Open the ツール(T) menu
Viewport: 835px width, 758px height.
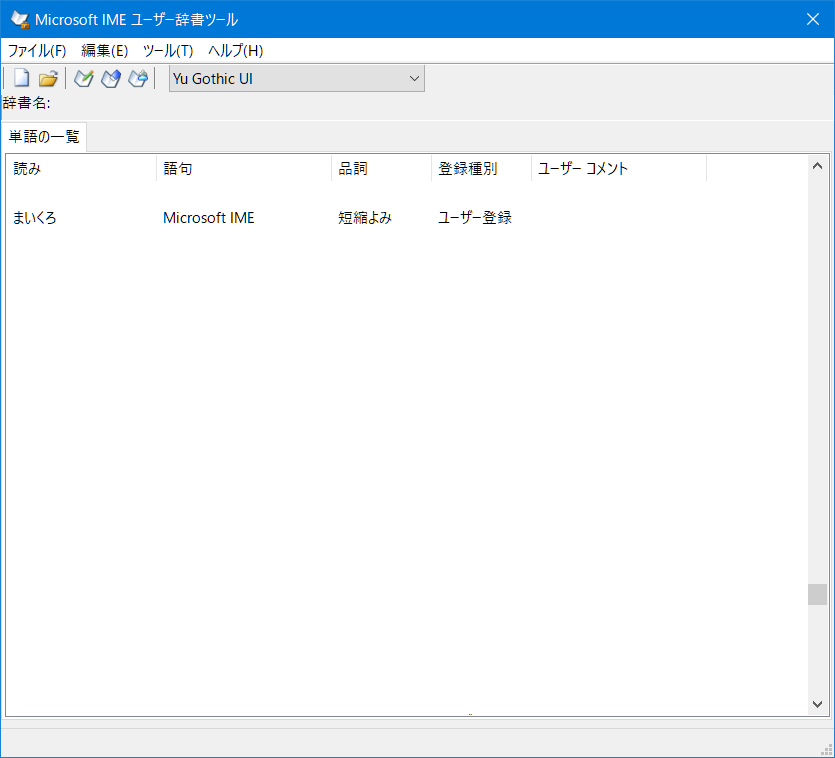pos(168,51)
